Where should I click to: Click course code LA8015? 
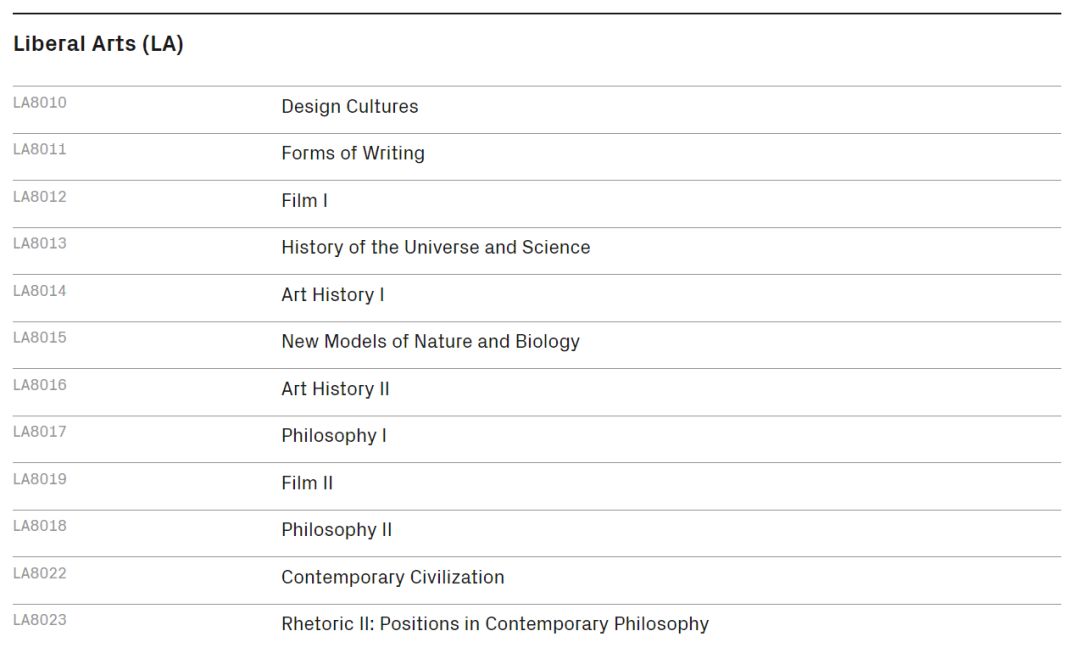point(40,337)
